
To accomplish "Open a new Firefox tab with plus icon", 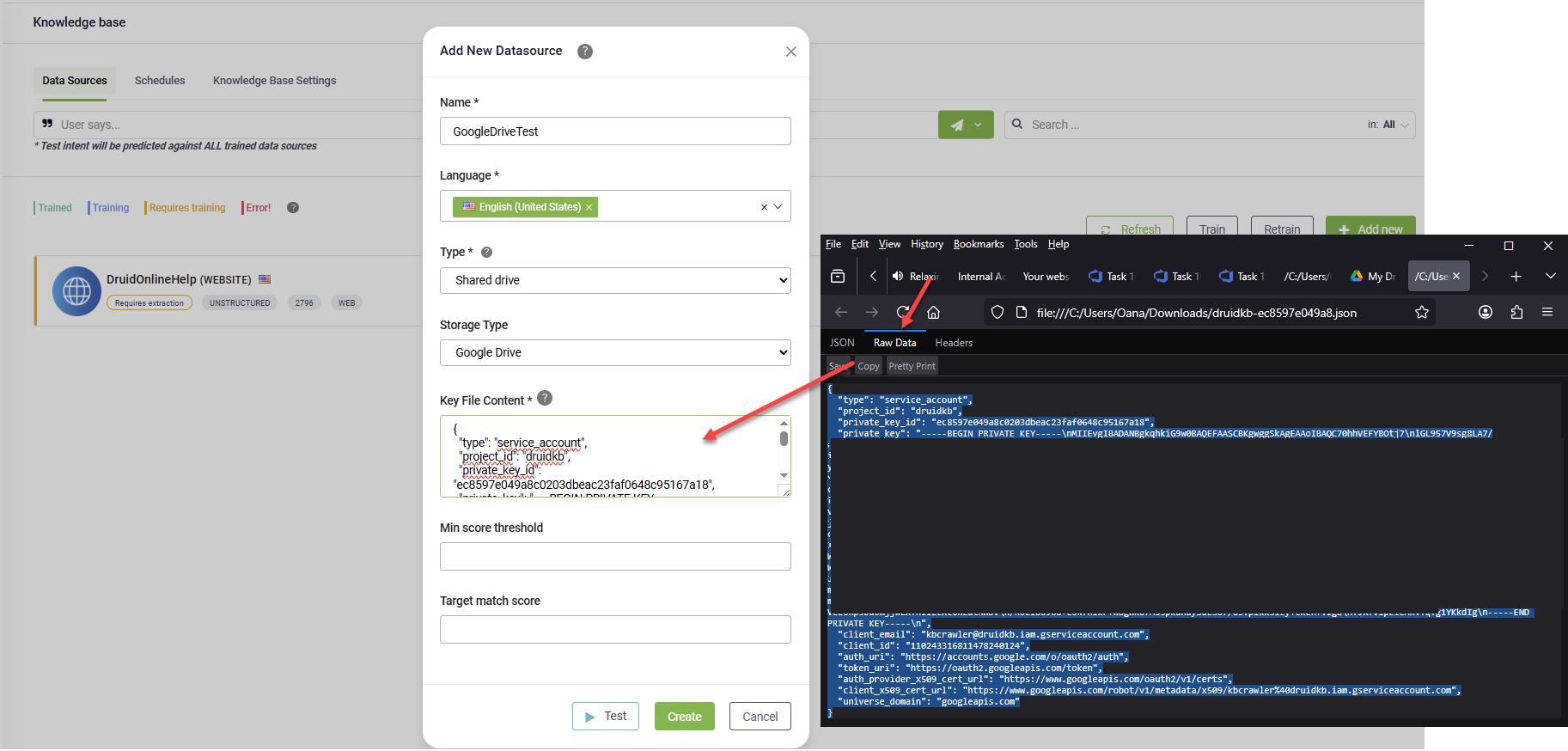I will (x=1516, y=277).
